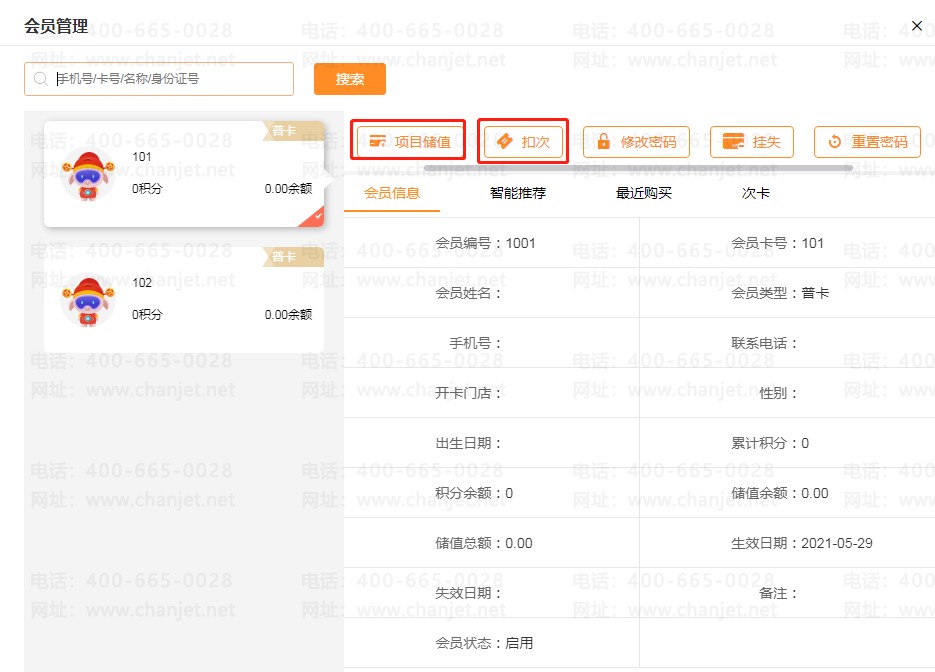Open the 次卡 tab
935x672 pixels.
pyautogui.click(x=756, y=193)
